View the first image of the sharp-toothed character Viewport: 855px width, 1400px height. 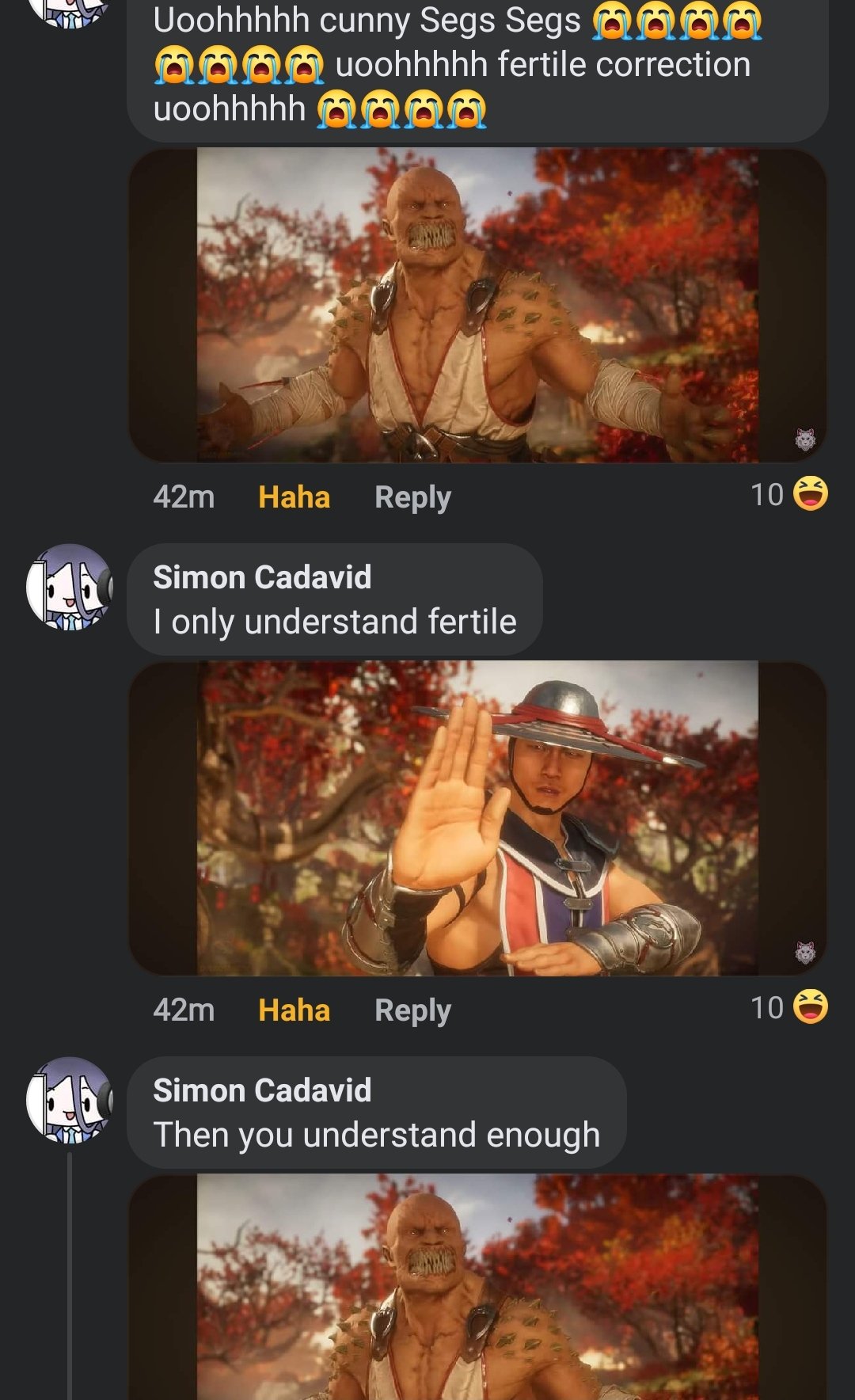[x=477, y=305]
